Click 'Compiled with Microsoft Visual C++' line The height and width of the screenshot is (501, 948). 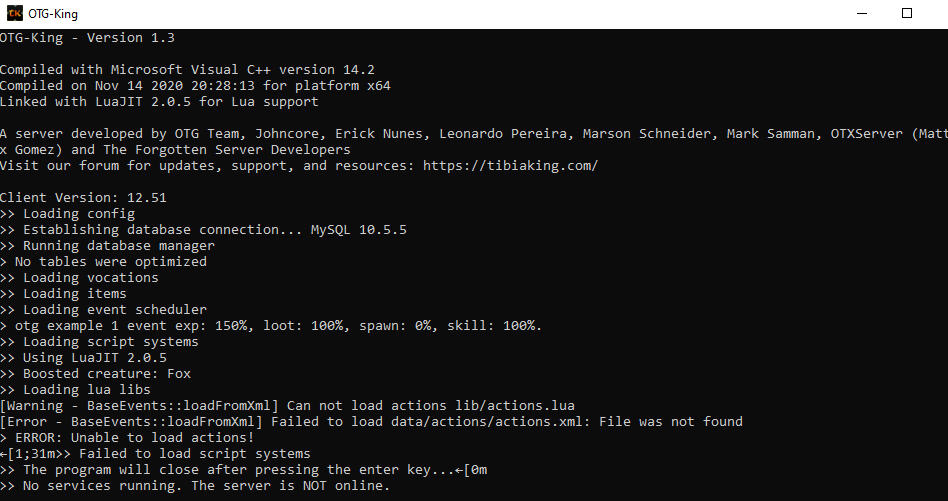(187, 69)
